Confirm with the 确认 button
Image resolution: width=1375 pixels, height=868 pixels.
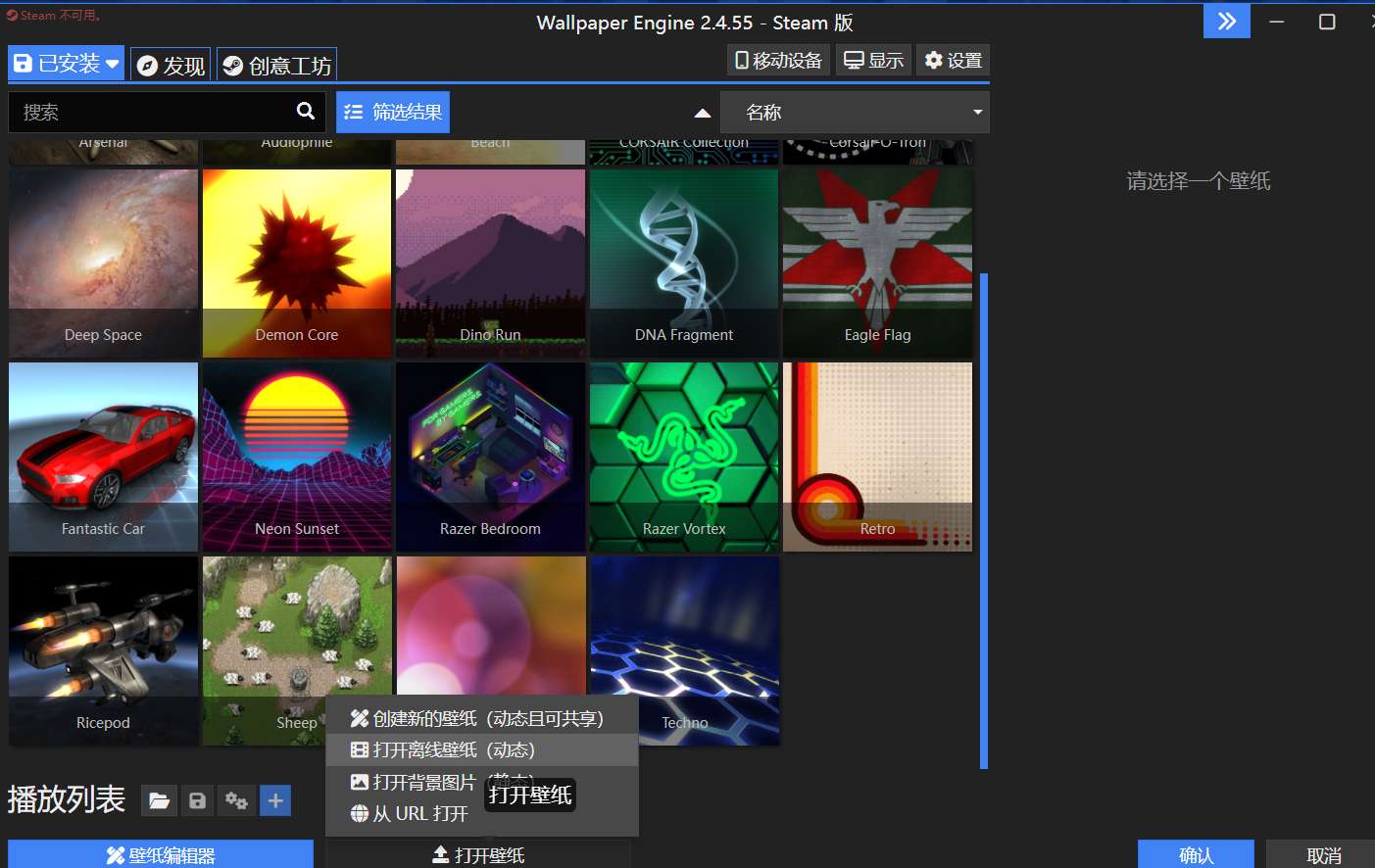(1196, 854)
